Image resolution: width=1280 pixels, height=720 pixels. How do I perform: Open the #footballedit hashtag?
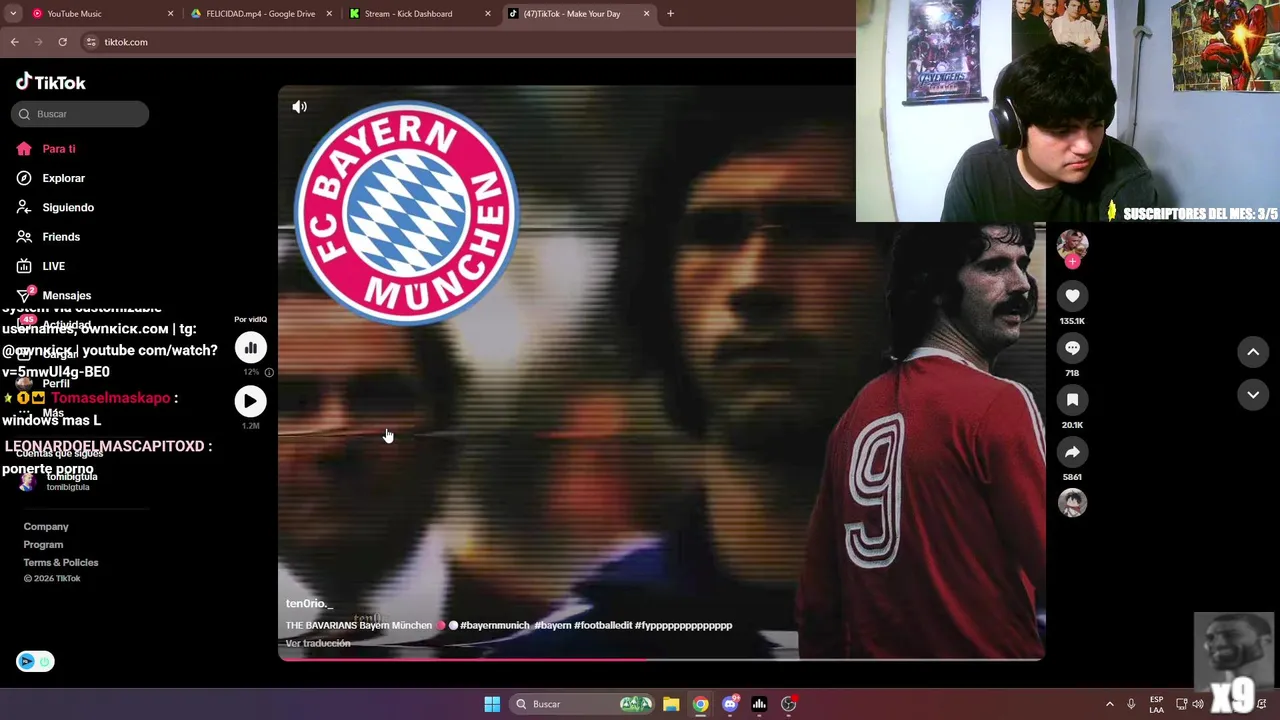pyautogui.click(x=603, y=625)
